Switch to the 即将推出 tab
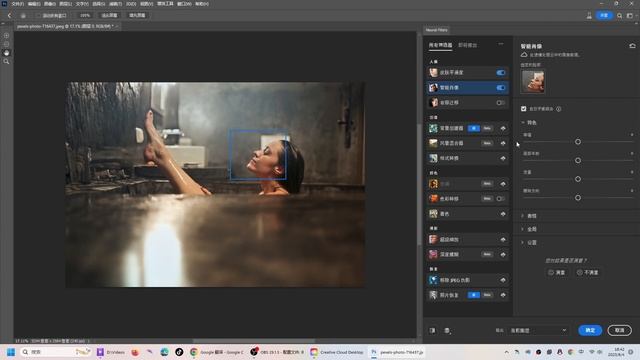The width and height of the screenshot is (640, 360). [x=468, y=45]
